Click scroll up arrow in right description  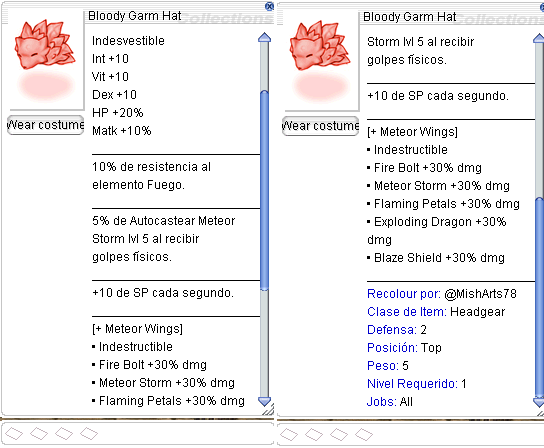coord(539,39)
